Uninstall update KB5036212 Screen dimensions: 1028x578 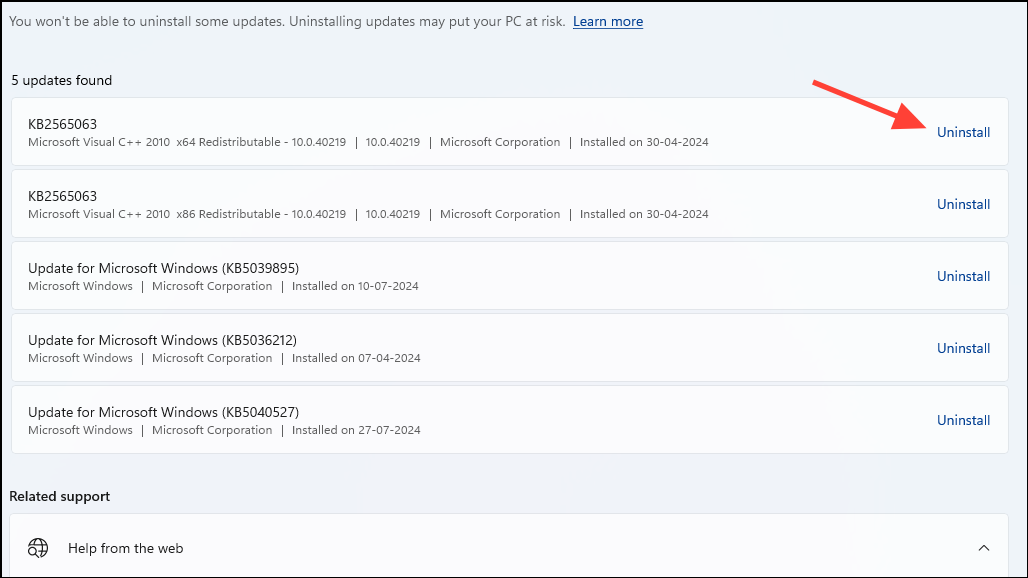click(963, 349)
